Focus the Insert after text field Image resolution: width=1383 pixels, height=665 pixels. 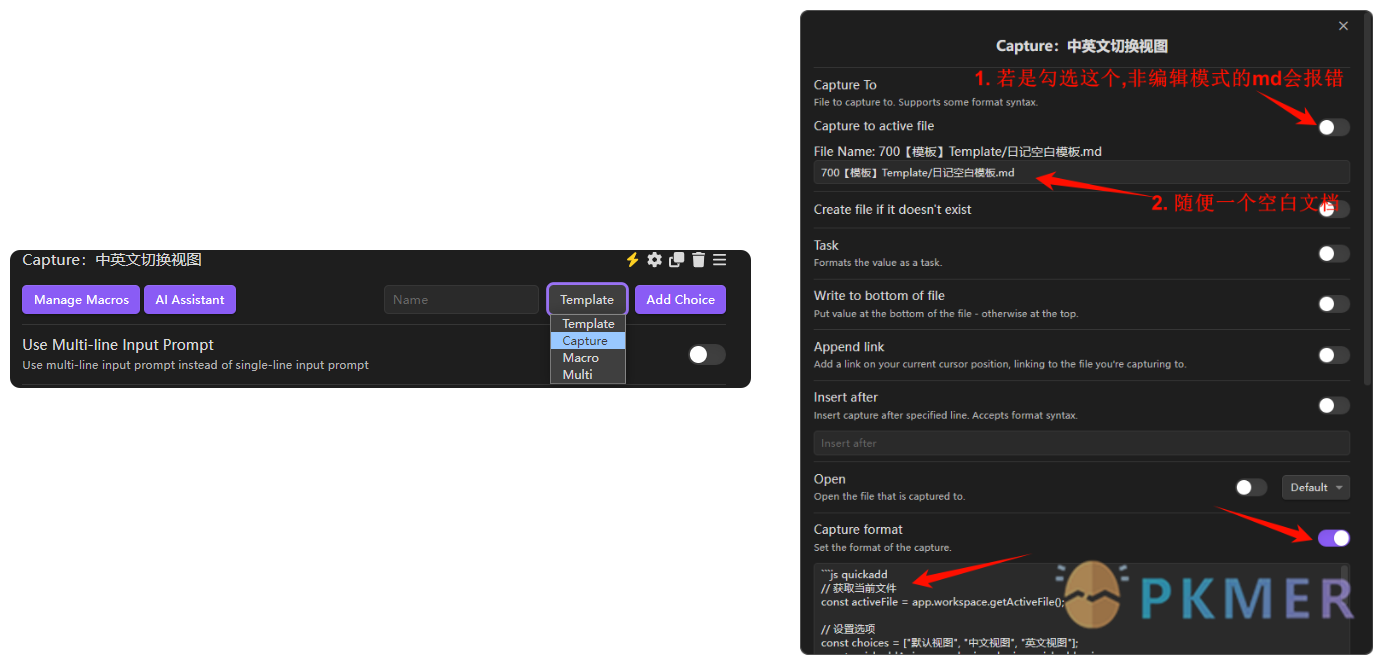pos(1082,443)
